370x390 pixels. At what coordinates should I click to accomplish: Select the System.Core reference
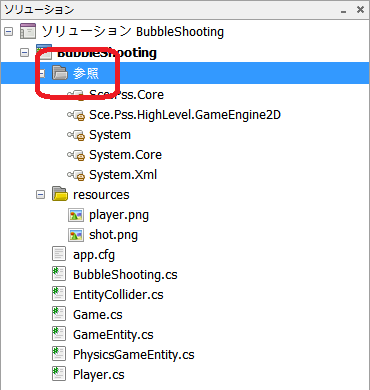point(125,155)
